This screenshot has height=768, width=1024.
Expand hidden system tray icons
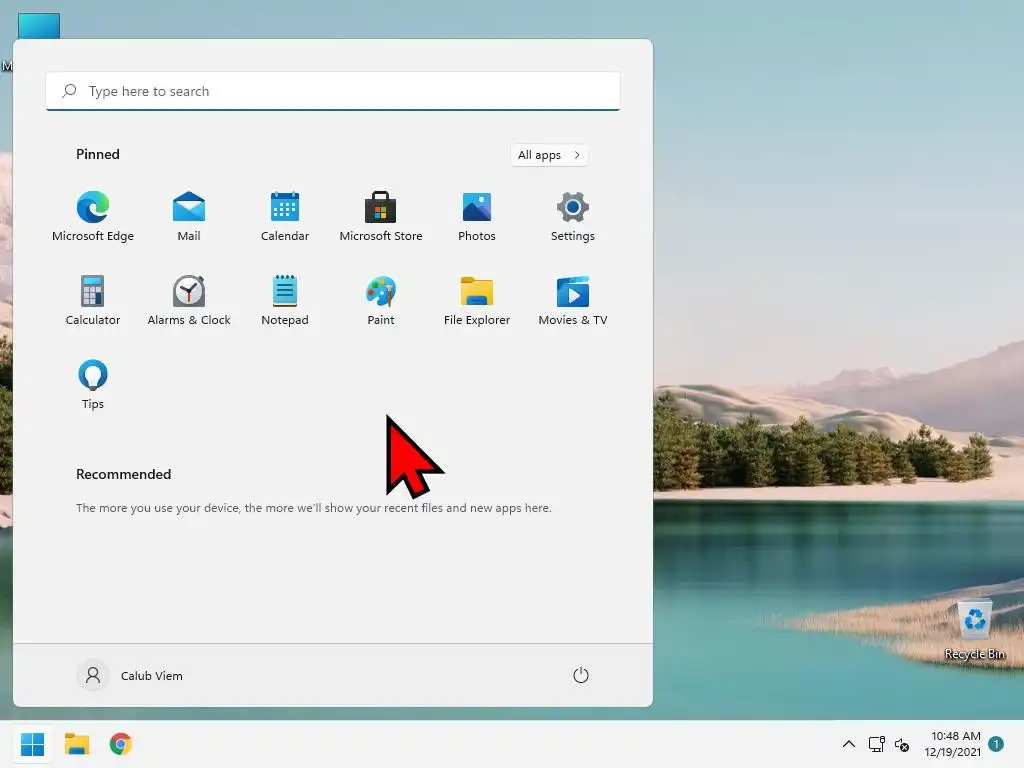[x=848, y=744]
